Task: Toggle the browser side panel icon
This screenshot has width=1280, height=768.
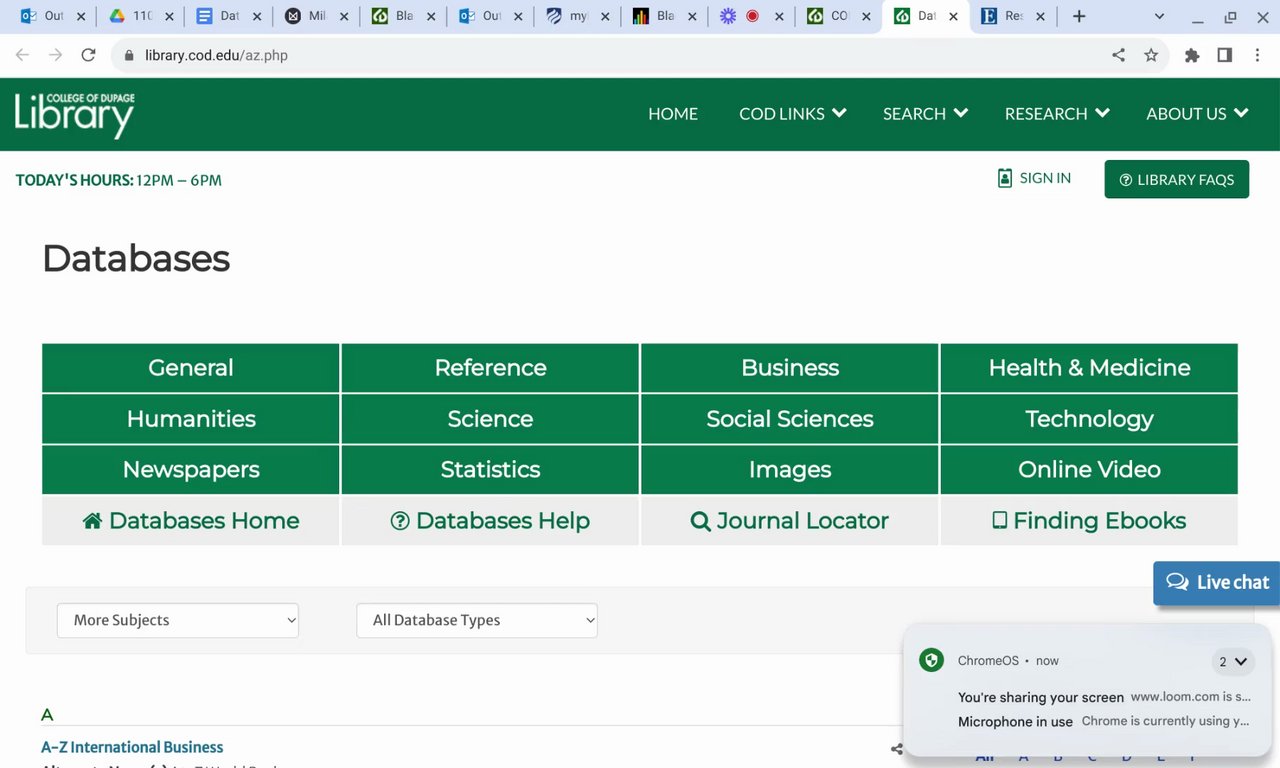Action: point(1224,55)
